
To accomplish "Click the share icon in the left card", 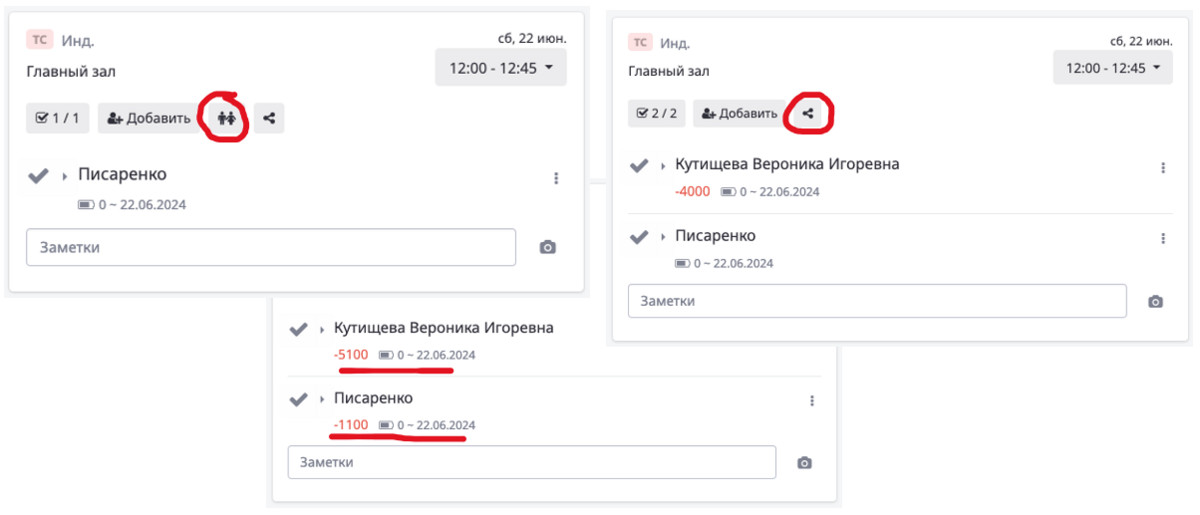I will point(269,118).
